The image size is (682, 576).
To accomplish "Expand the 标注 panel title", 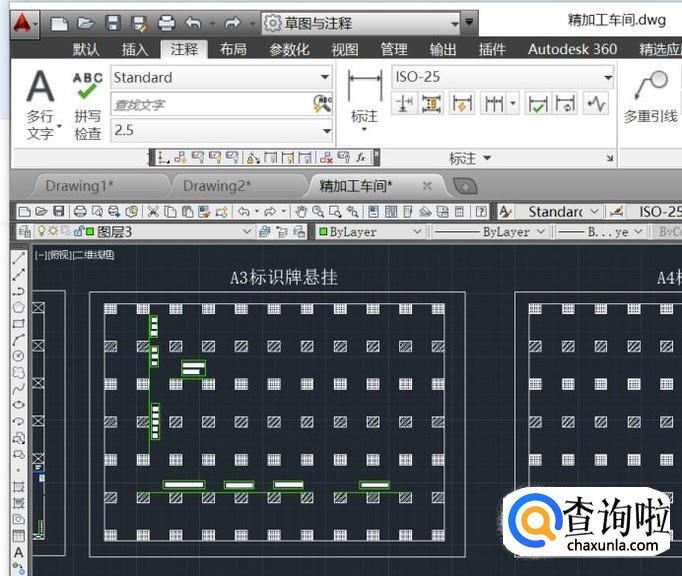I will (469, 158).
